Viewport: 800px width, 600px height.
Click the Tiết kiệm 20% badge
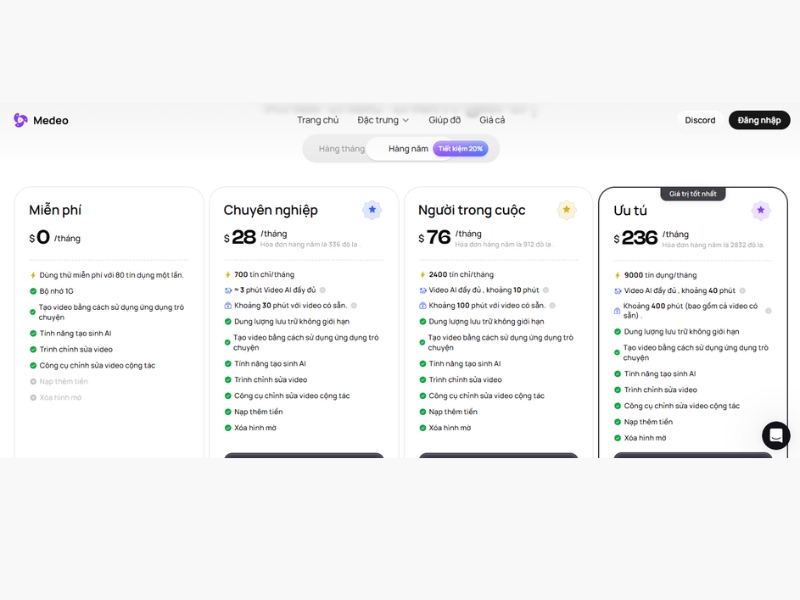(x=460, y=149)
